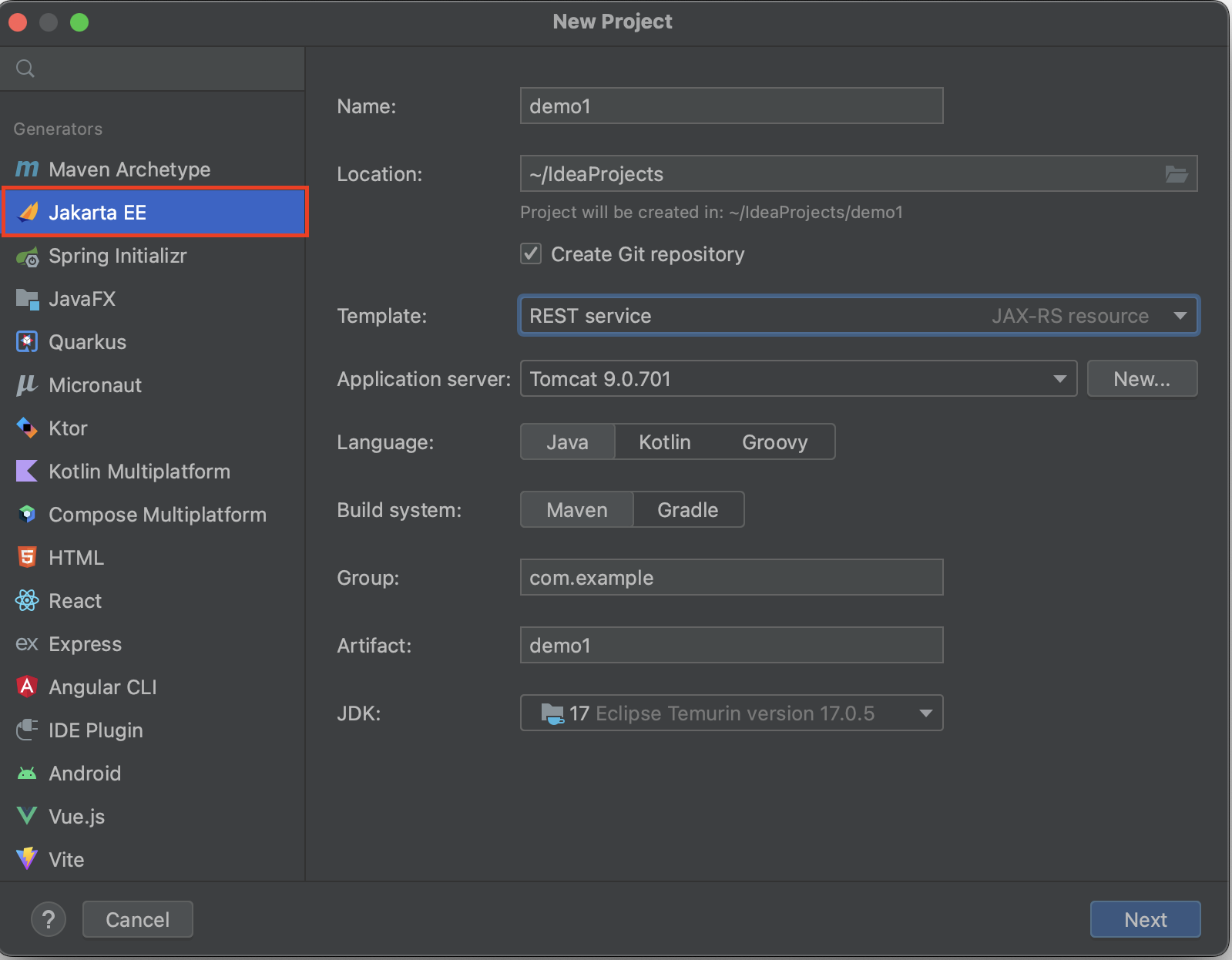
Task: Click the Ktor logo icon
Action: point(27,428)
